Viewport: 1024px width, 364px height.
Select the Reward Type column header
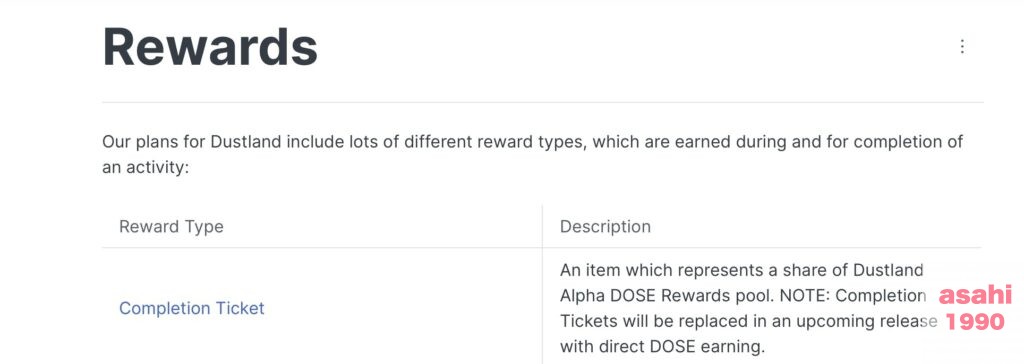(171, 227)
